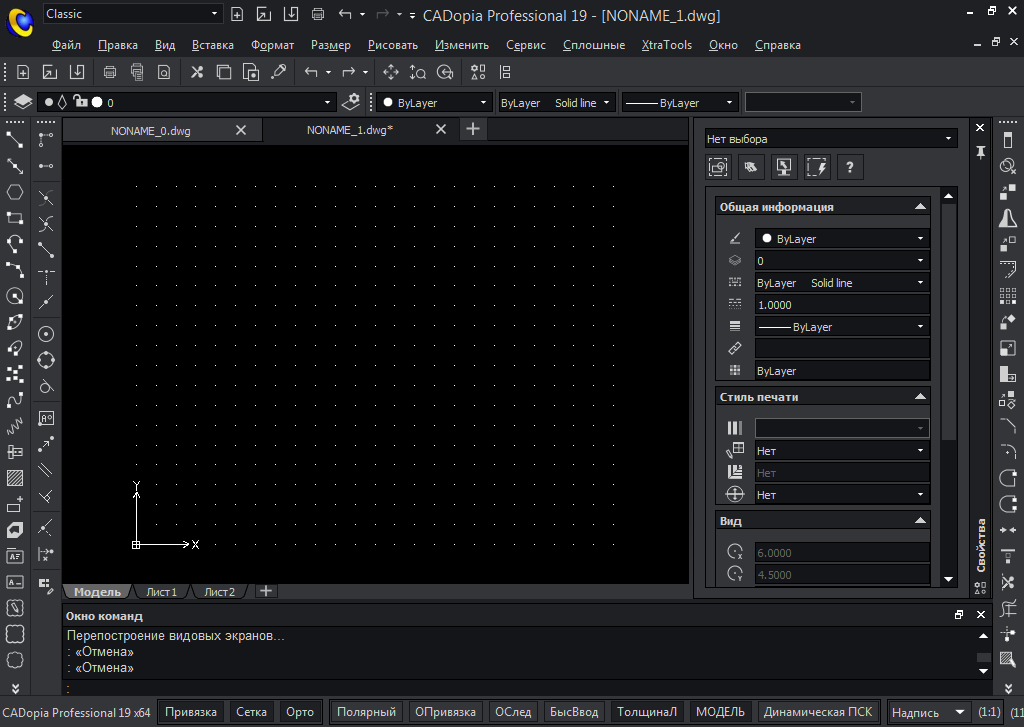
Task: Open color ByLayer swatch in properties panel
Action: [x=842, y=238]
